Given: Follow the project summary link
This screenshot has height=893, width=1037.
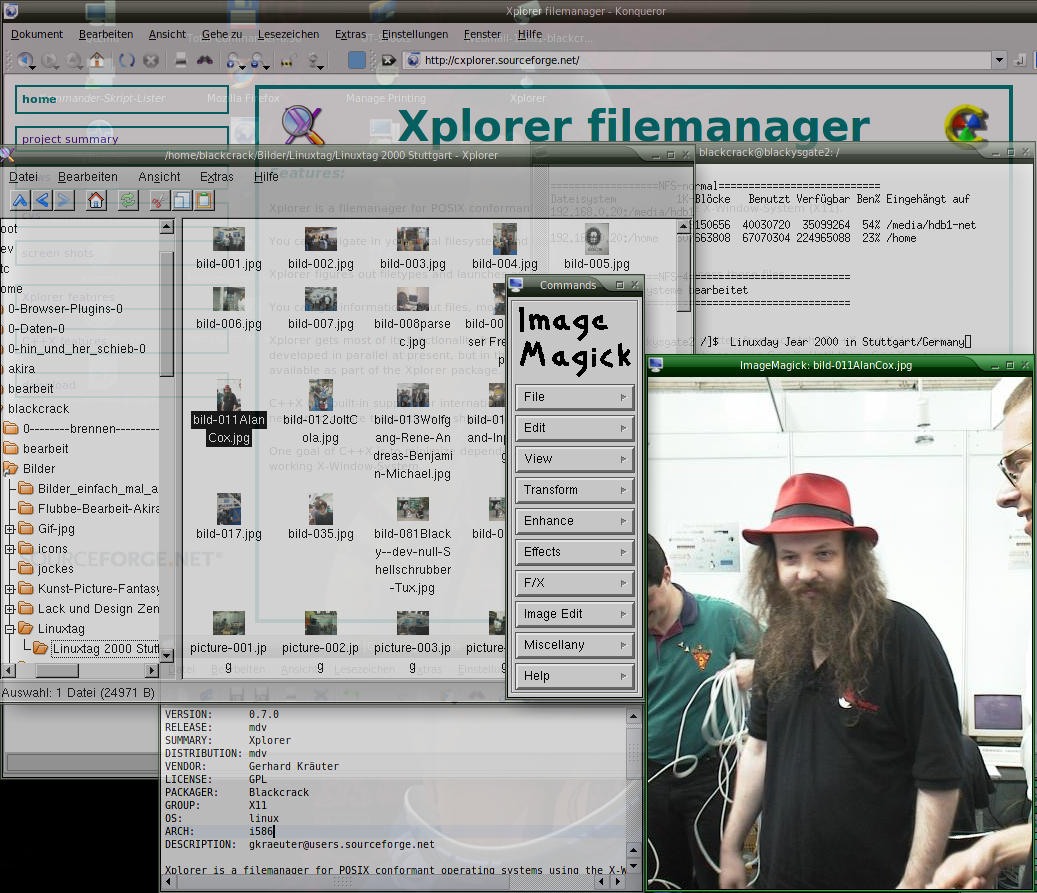Looking at the screenshot, I should [x=70, y=139].
